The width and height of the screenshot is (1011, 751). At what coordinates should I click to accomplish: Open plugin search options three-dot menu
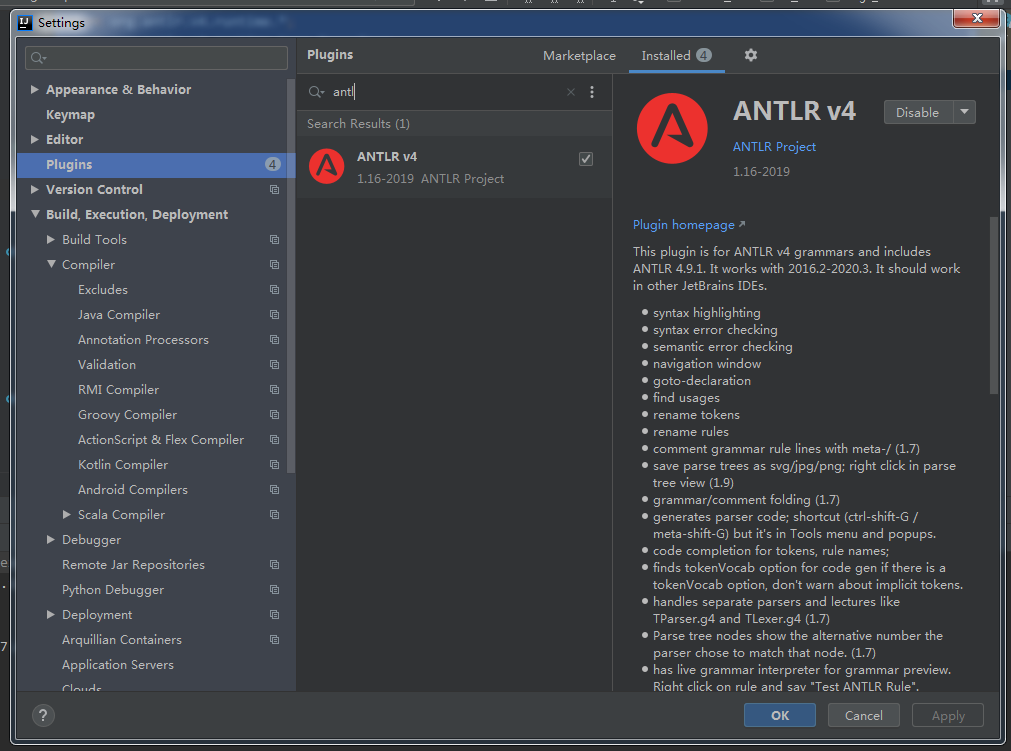click(592, 92)
